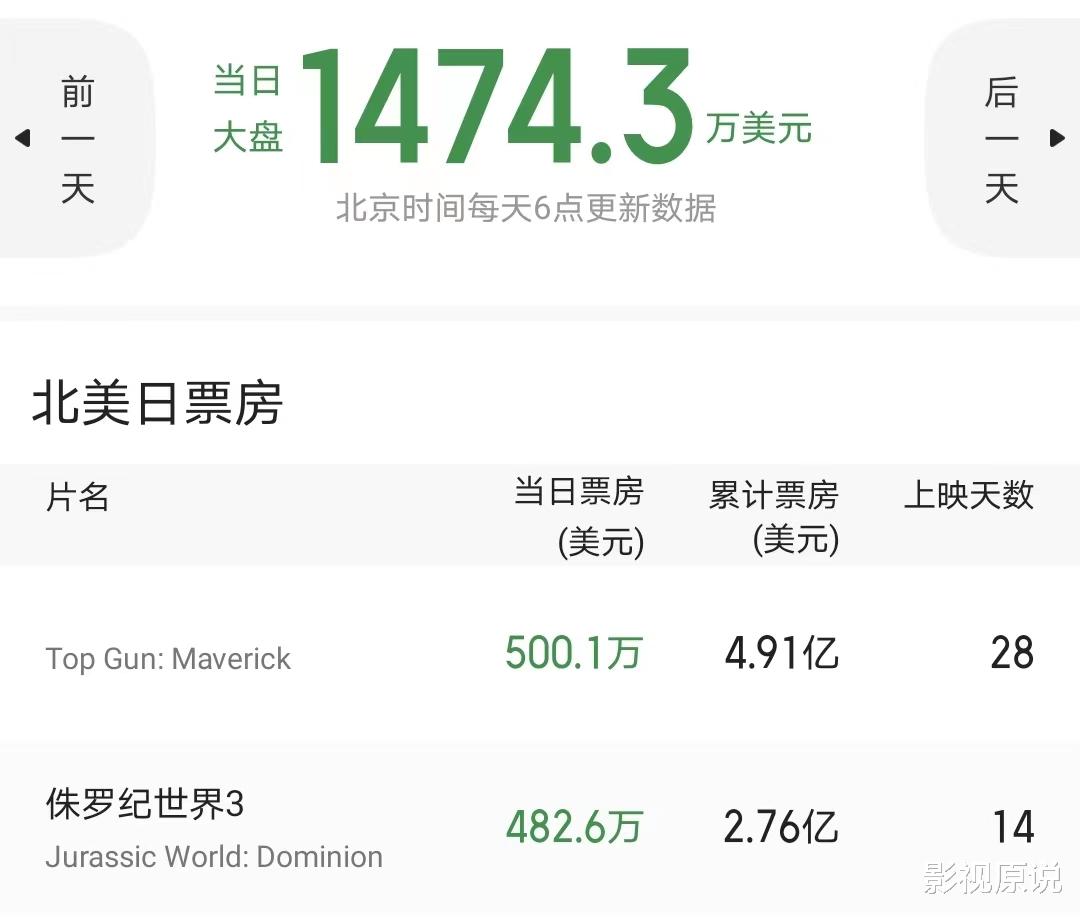The height and width of the screenshot is (918, 1080).
Task: Go to next day with 后一天 button
Action: point(1001,140)
